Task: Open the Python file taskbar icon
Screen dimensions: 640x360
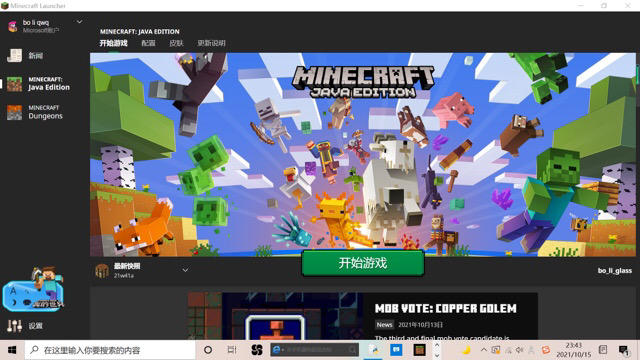Action: pos(373,350)
